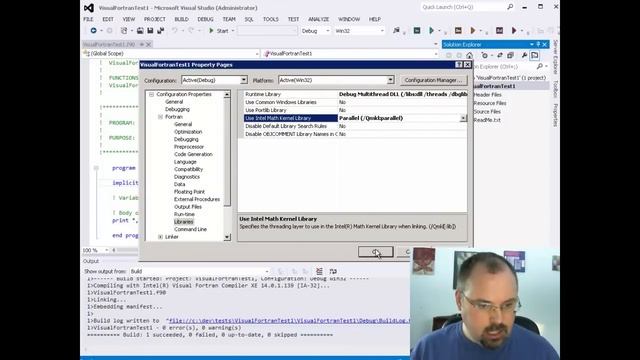Open the TOOLS menu
The height and width of the screenshot is (360, 640).
point(270,19)
